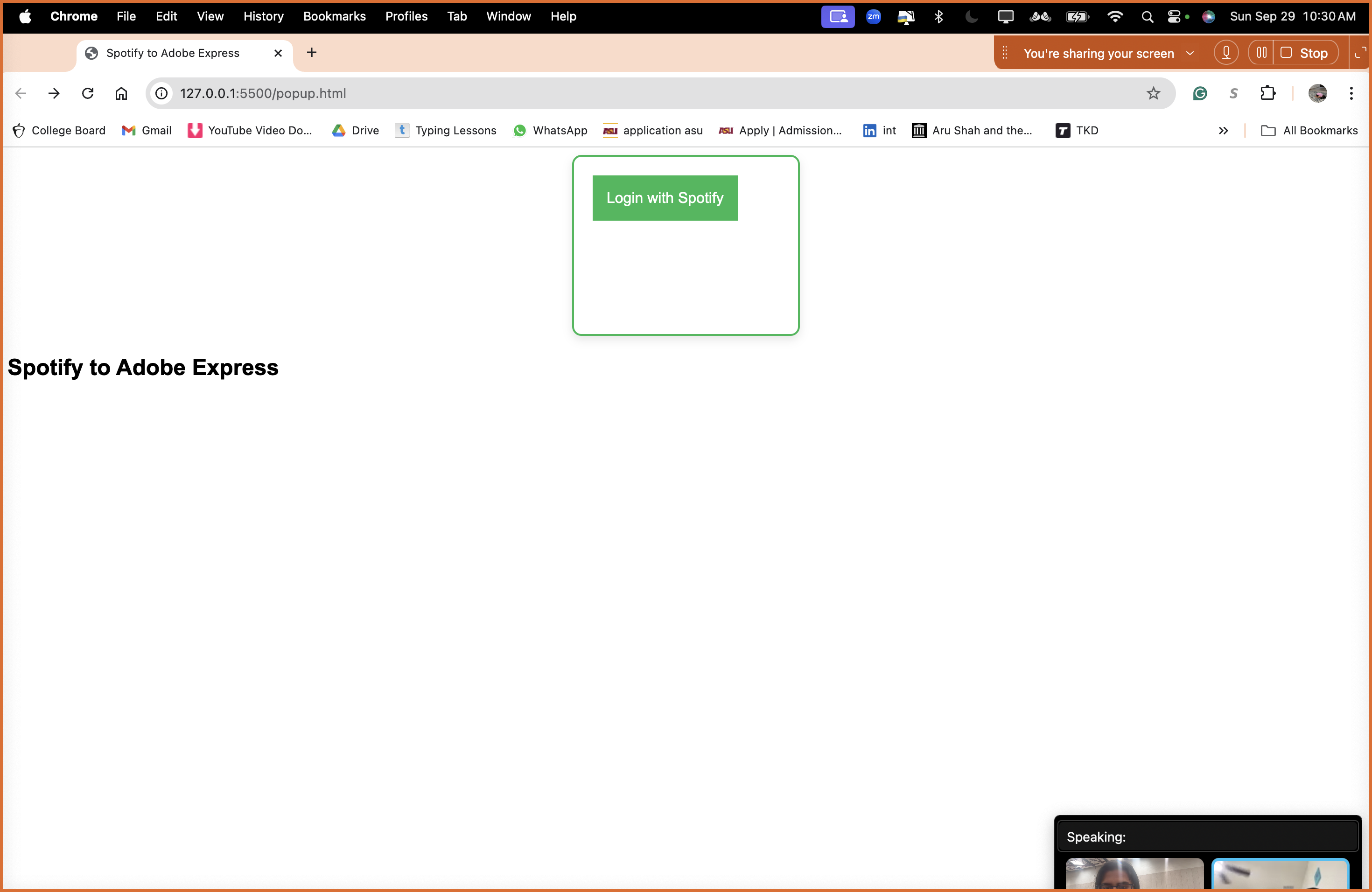This screenshot has height=892, width=1372.
Task: Click the Chrome profile avatar
Action: point(1318,93)
